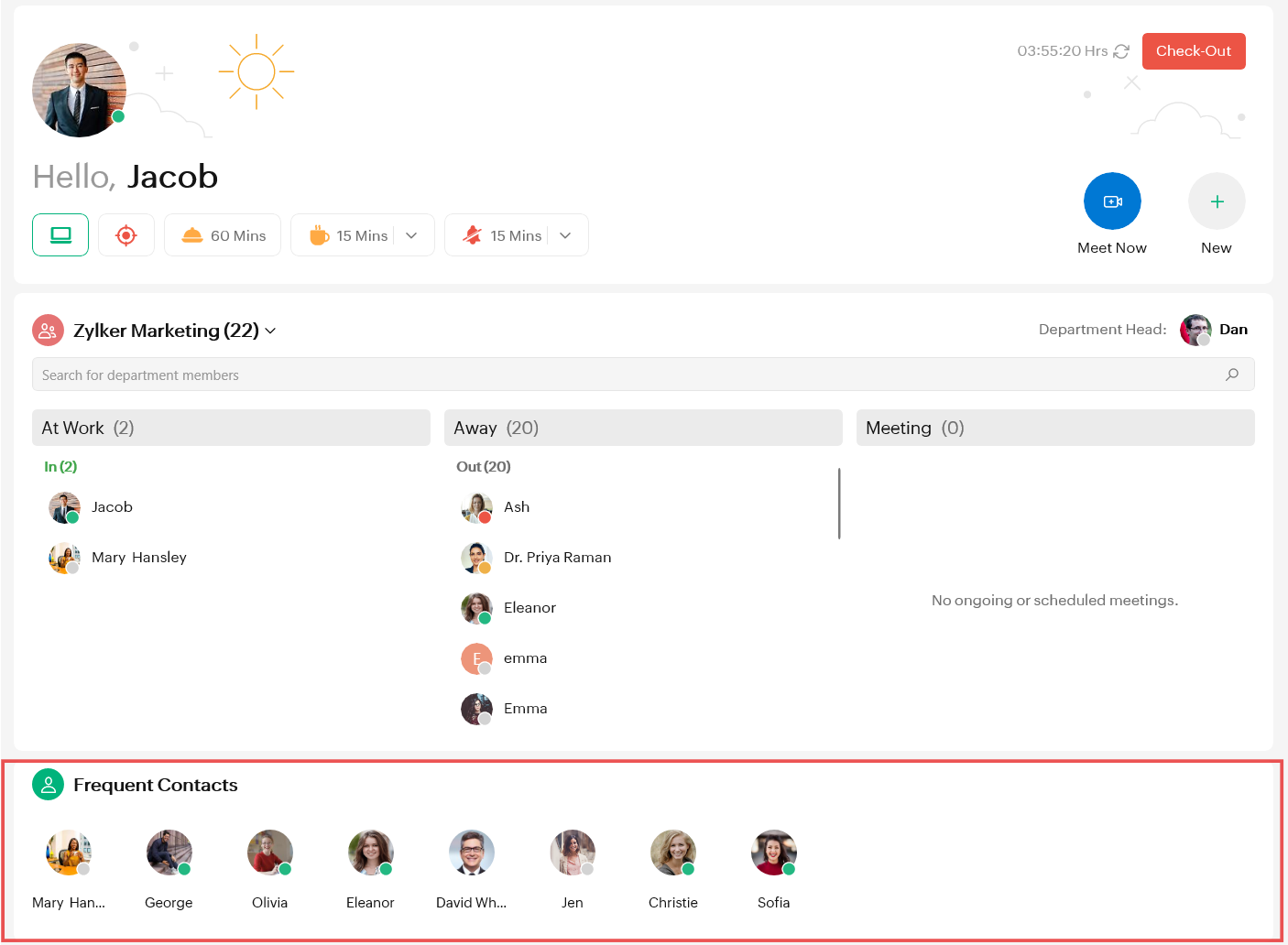1288x945 pixels.
Task: Click Jacob's large profile photo
Action: [x=79, y=90]
